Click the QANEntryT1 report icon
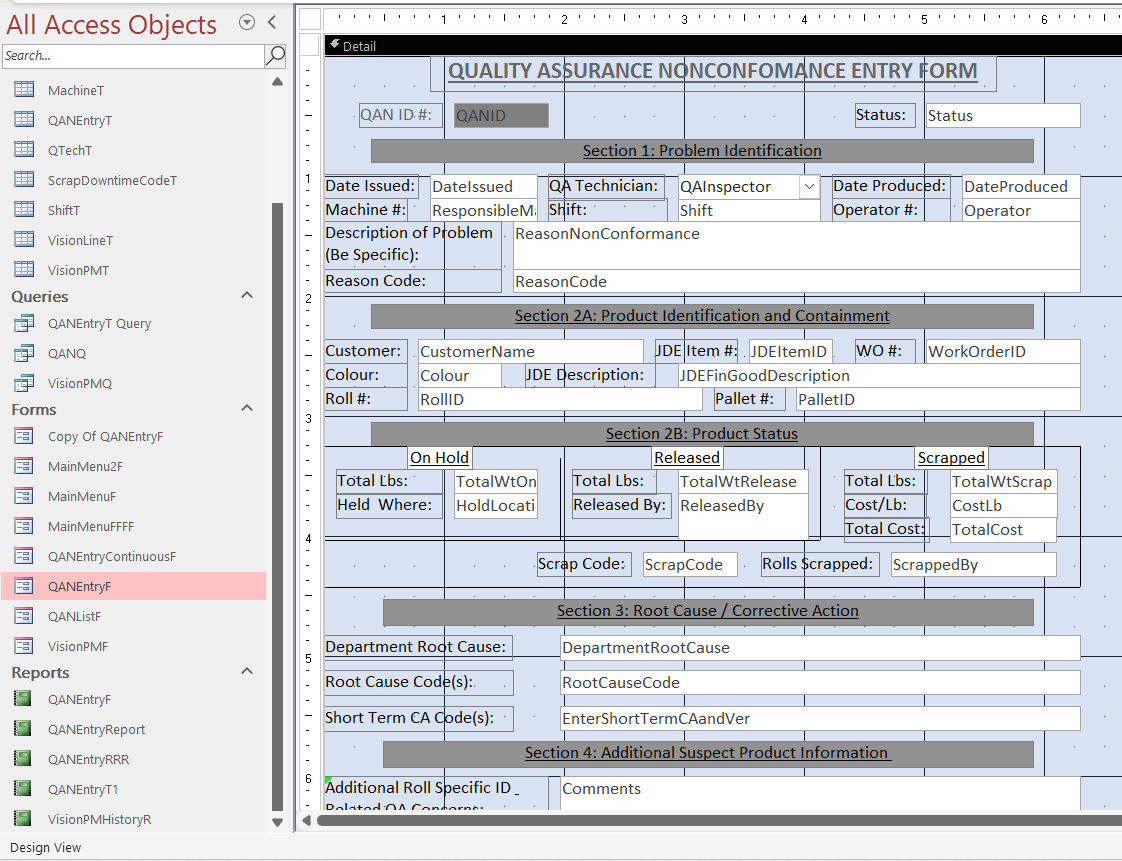The image size is (1122, 861). coord(23,789)
